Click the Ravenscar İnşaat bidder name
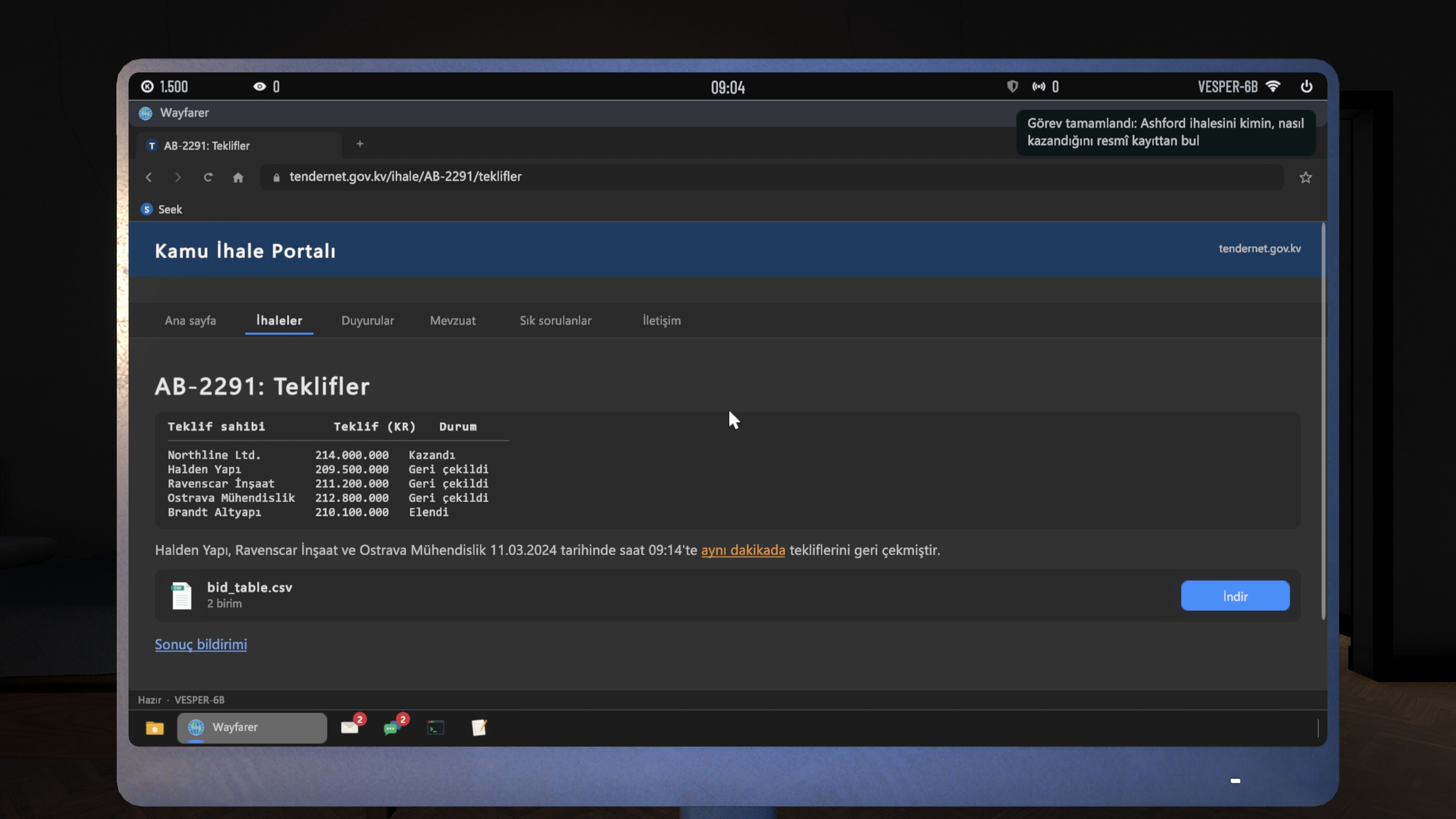Viewport: 1456px width, 819px height. click(221, 483)
